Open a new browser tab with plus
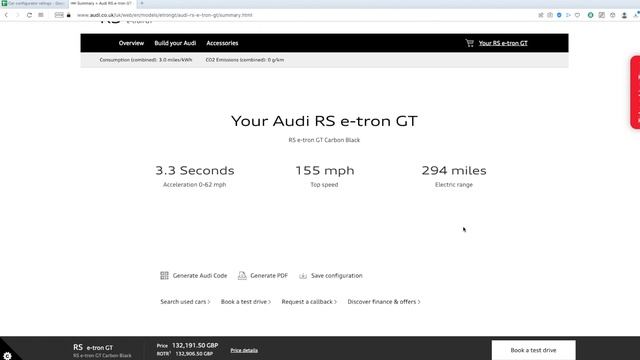 pos(142,3)
